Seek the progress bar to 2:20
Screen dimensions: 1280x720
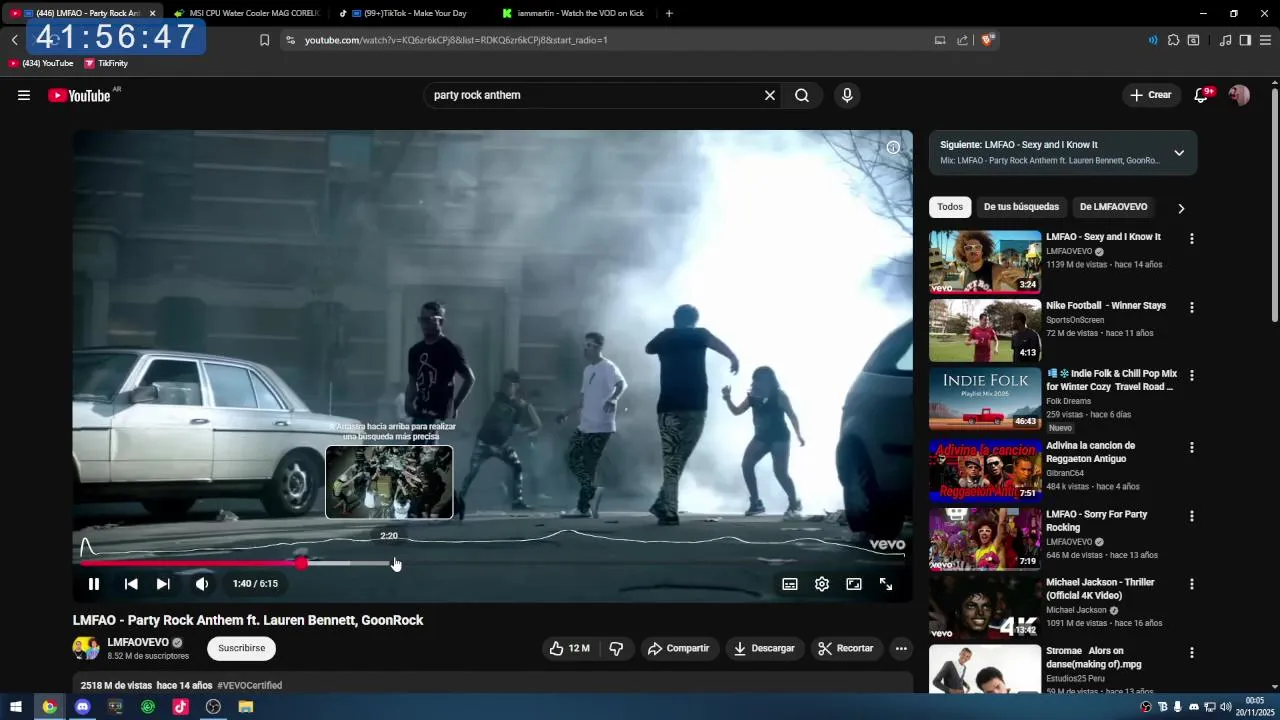[x=389, y=563]
